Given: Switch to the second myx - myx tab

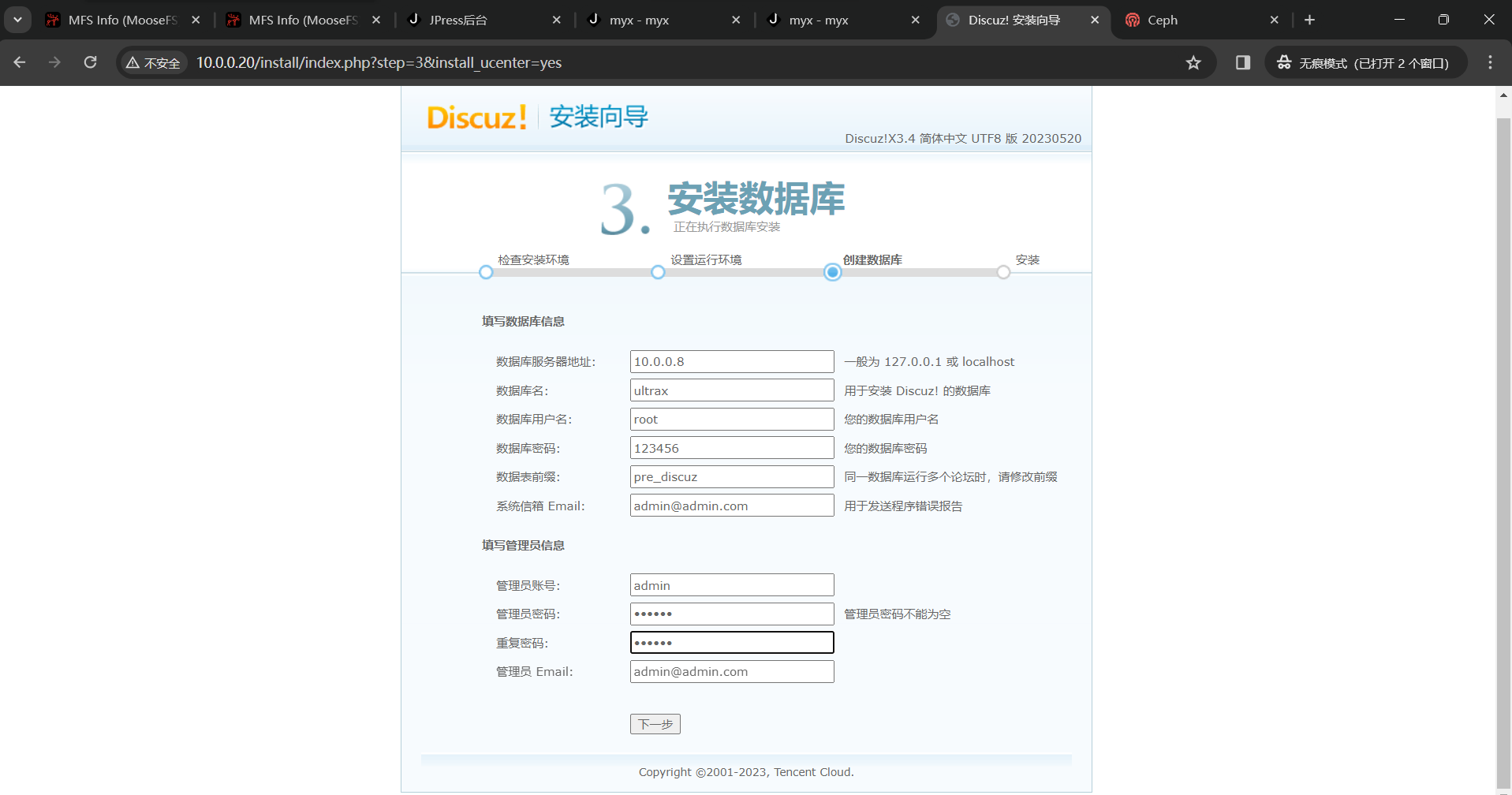Looking at the screenshot, I should point(844,20).
